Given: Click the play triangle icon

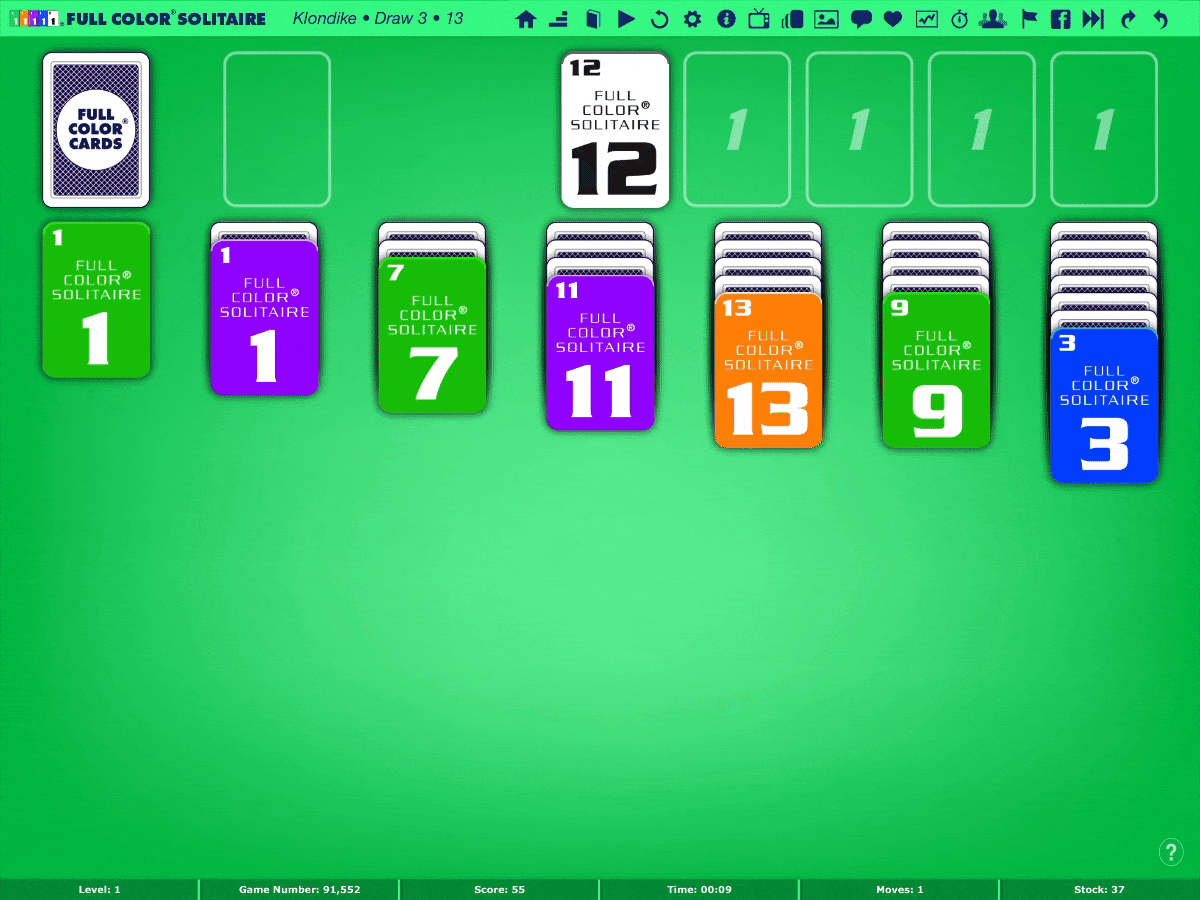Looking at the screenshot, I should click(x=626, y=19).
